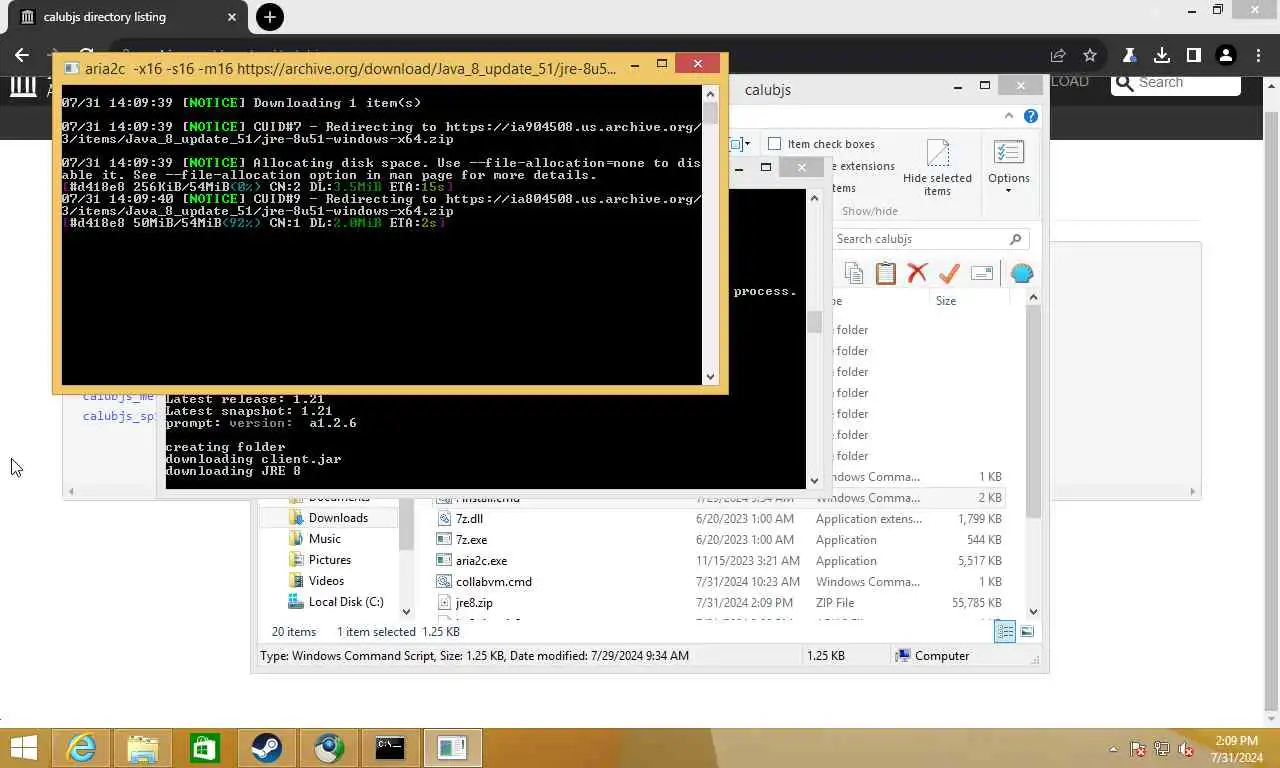Click the blue shell icon in Explorer toolbar

click(1021, 273)
